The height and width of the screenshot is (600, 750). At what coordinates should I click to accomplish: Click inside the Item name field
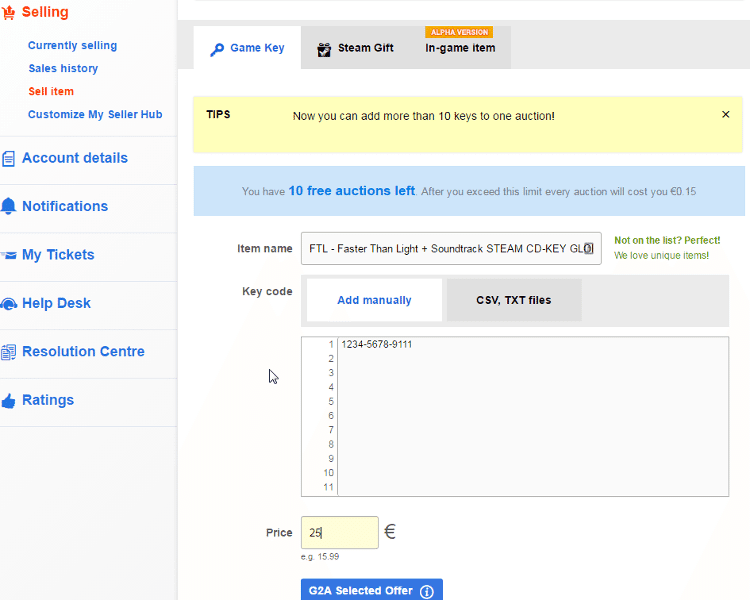click(x=451, y=248)
